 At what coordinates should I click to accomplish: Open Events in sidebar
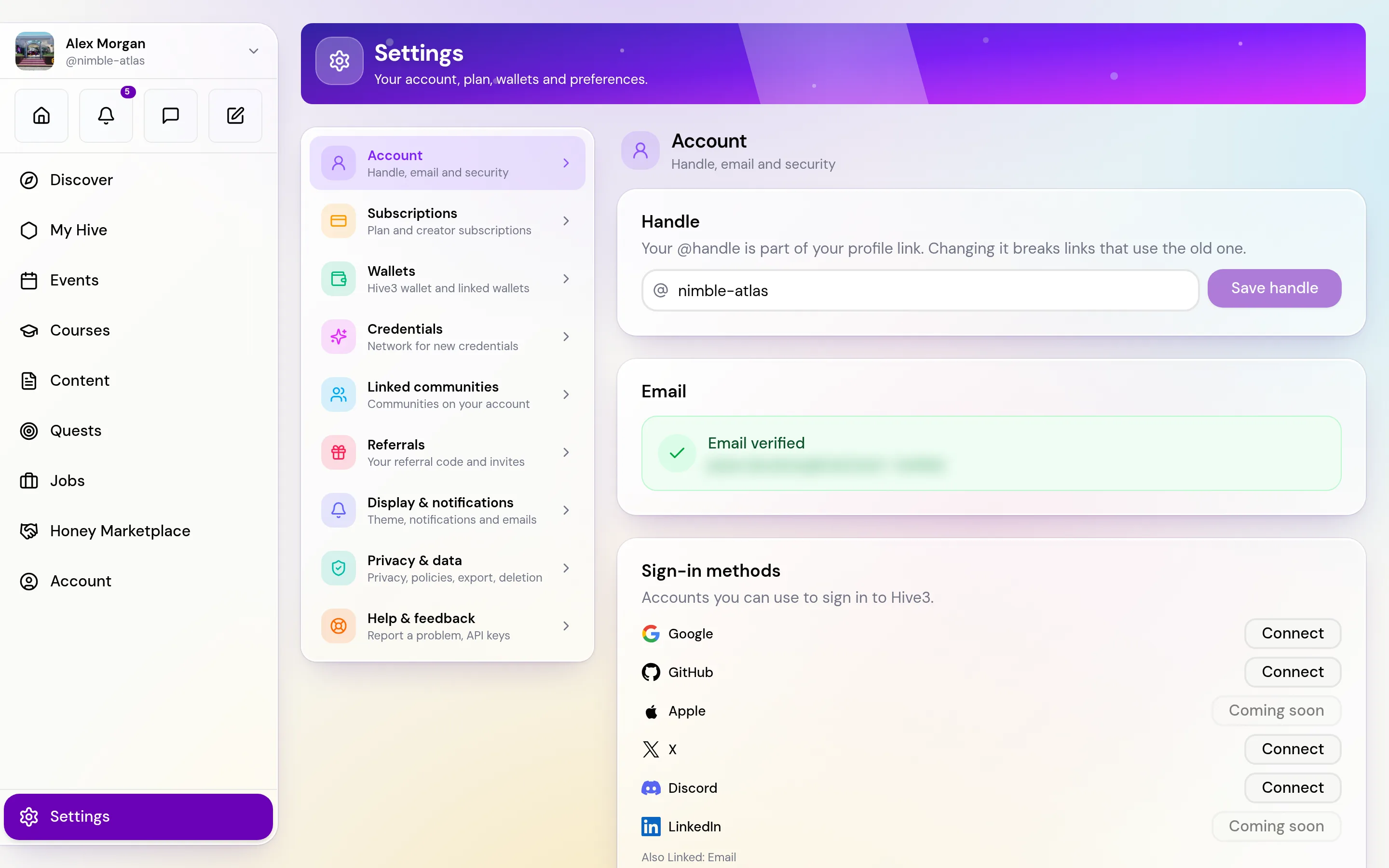coord(138,281)
